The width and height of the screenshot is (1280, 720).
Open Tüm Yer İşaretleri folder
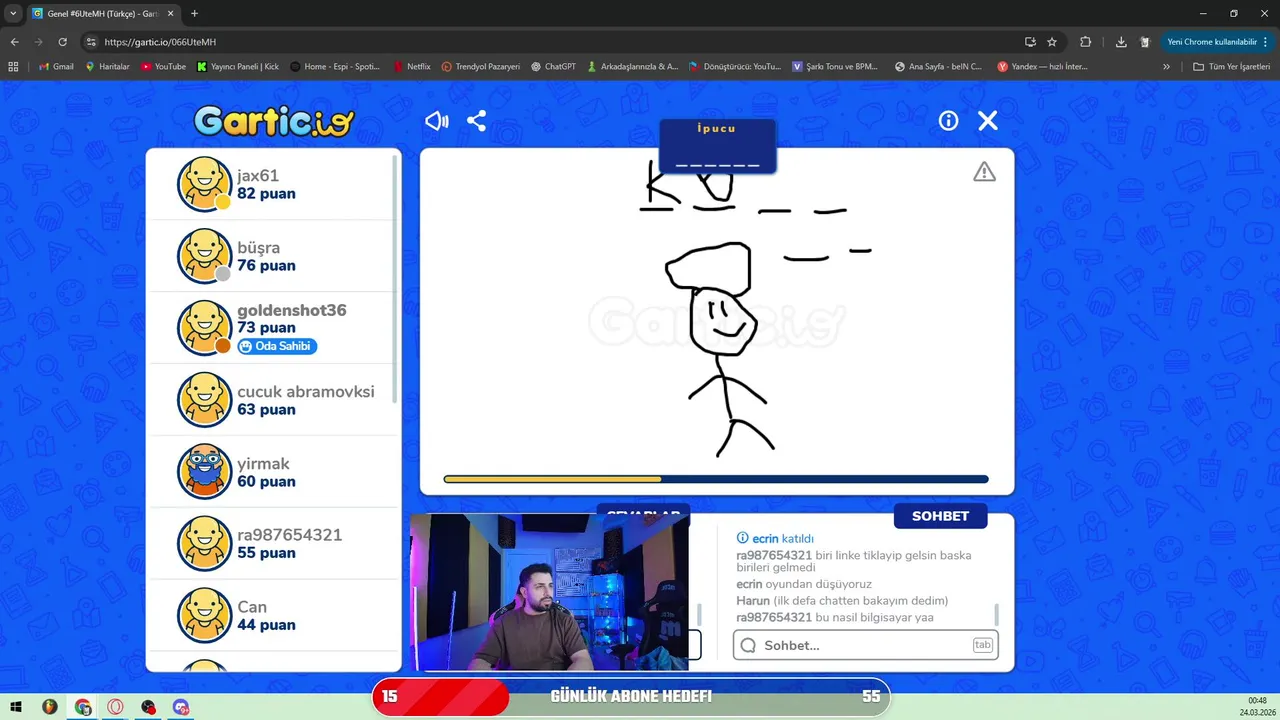point(1231,67)
